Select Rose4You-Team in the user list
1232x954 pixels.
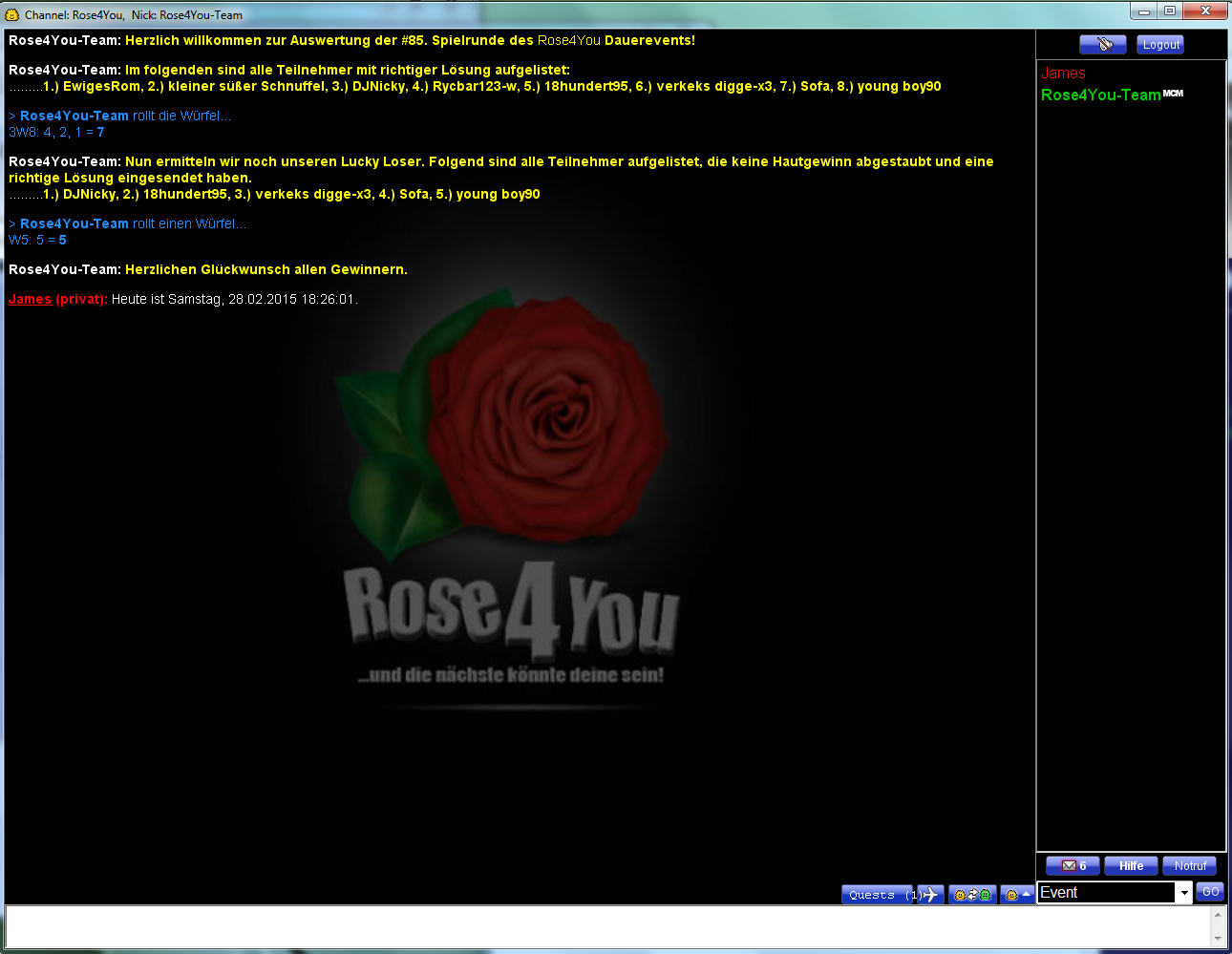click(x=1100, y=95)
